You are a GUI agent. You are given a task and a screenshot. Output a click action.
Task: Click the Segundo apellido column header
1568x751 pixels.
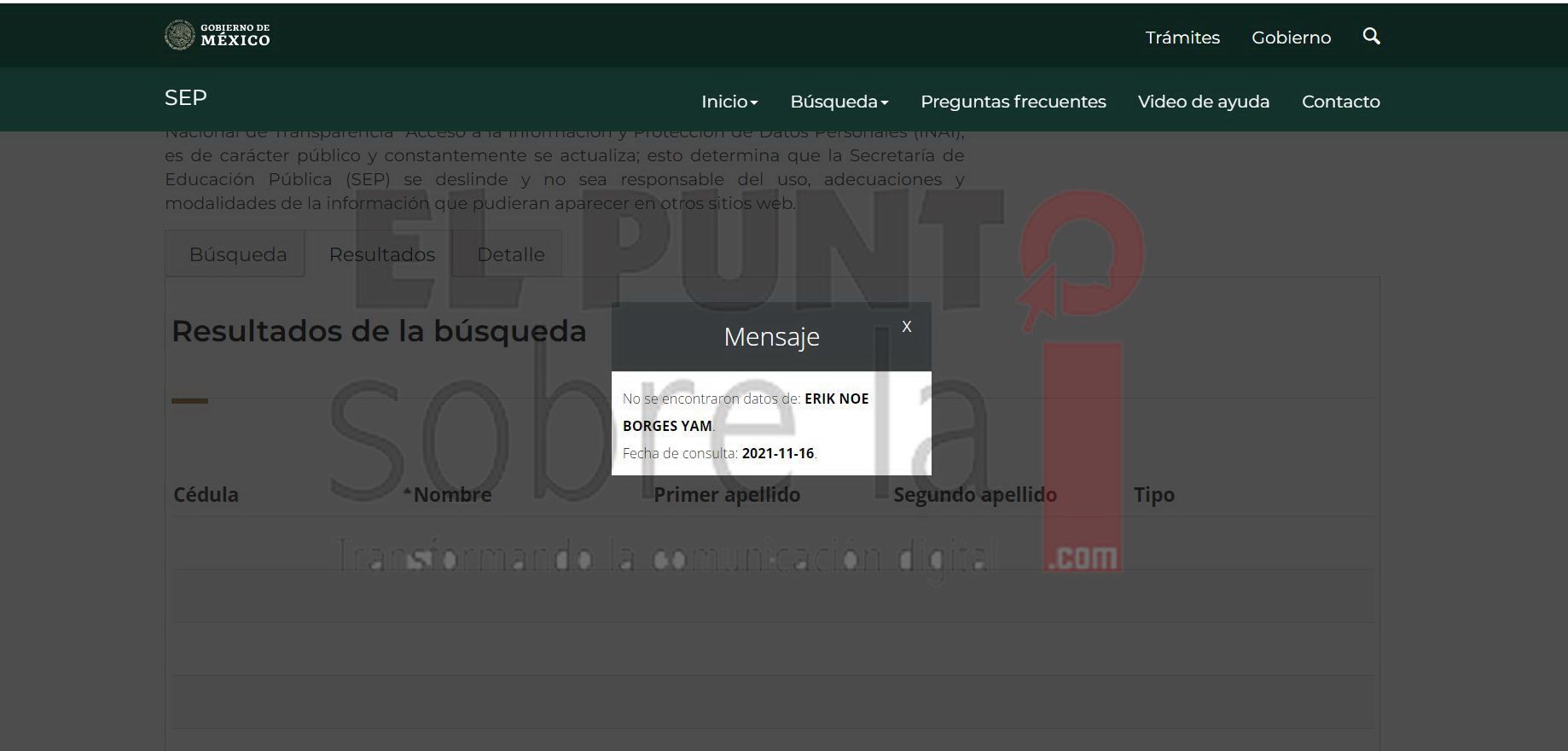pos(975,495)
